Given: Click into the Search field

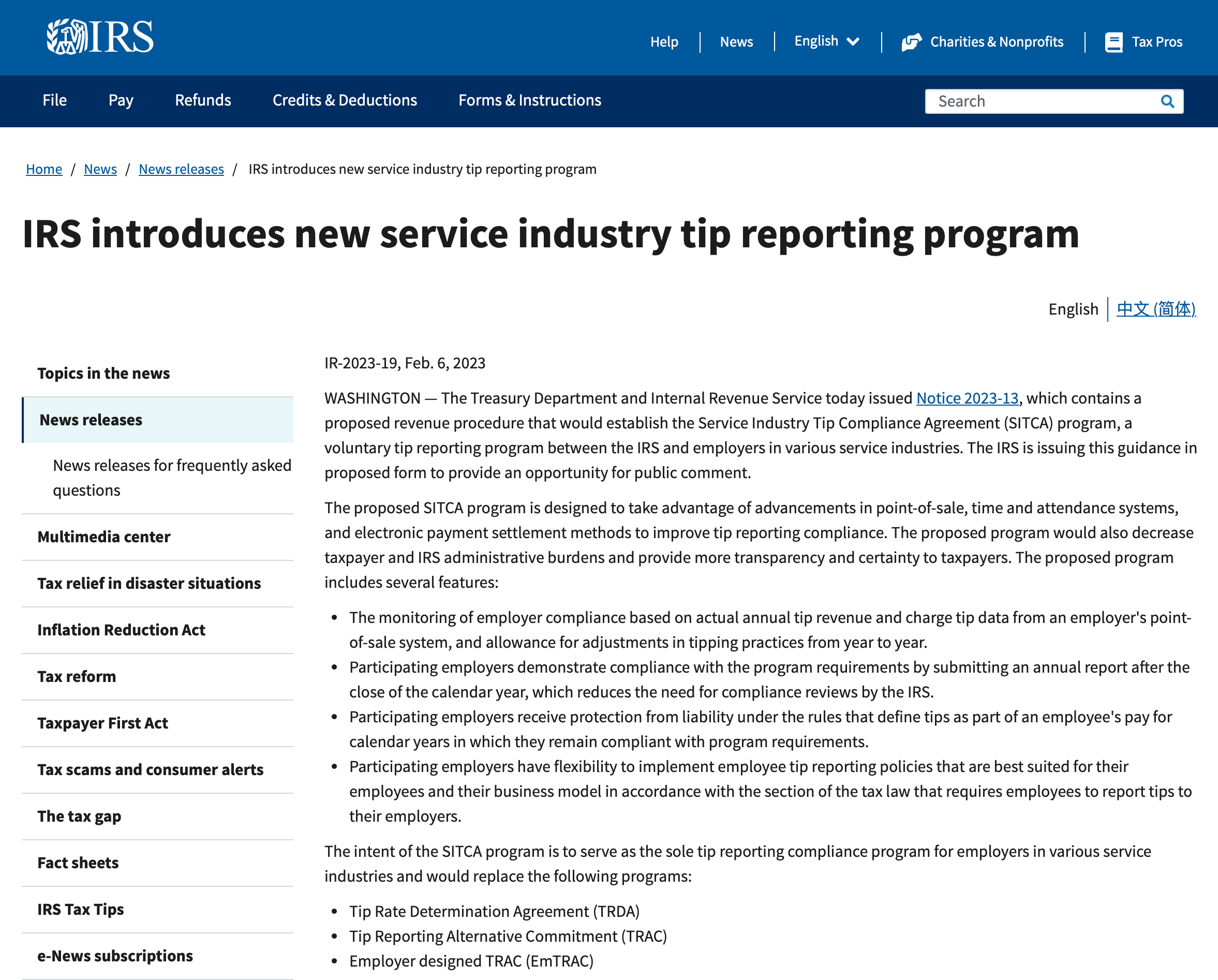Looking at the screenshot, I should [x=1053, y=101].
